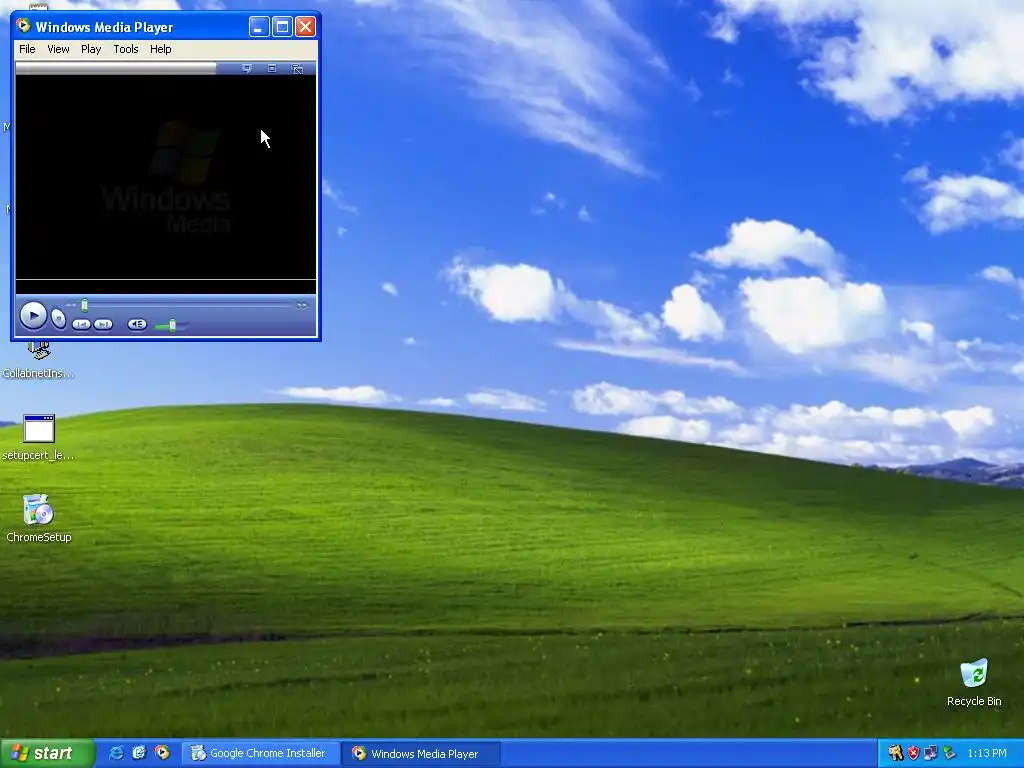Open the Tools menu
This screenshot has width=1024, height=768.
[x=125, y=49]
